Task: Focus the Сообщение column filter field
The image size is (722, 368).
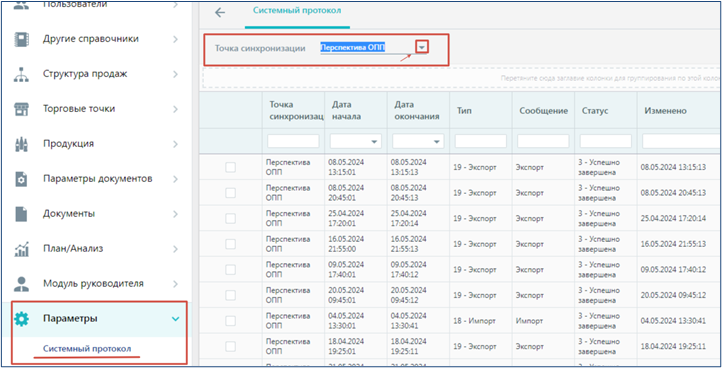Action: 543,141
